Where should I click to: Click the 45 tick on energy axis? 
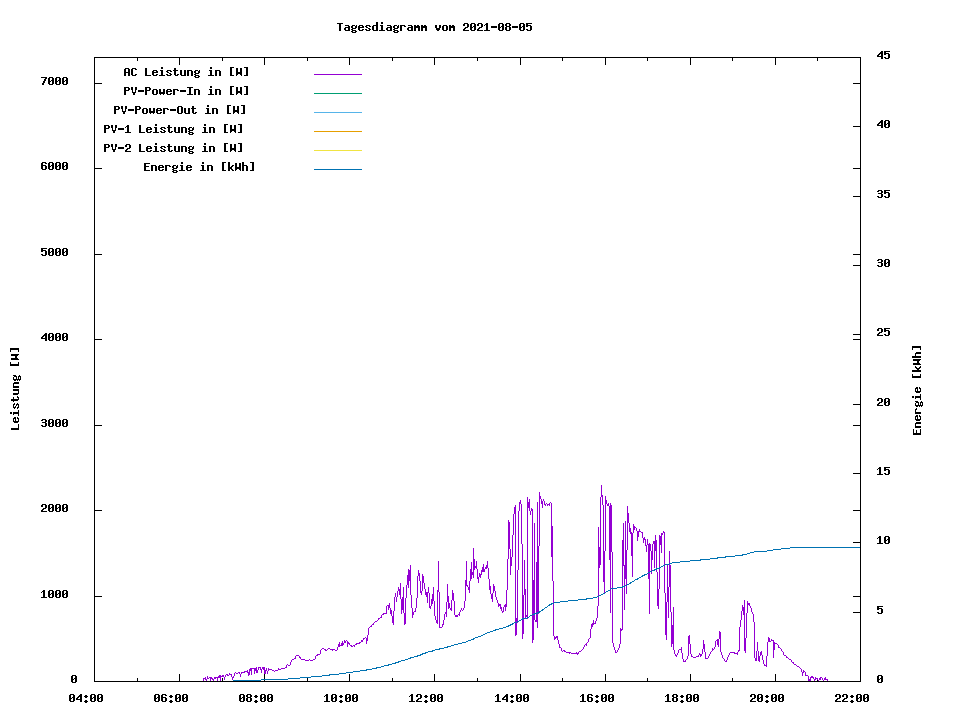pos(883,55)
